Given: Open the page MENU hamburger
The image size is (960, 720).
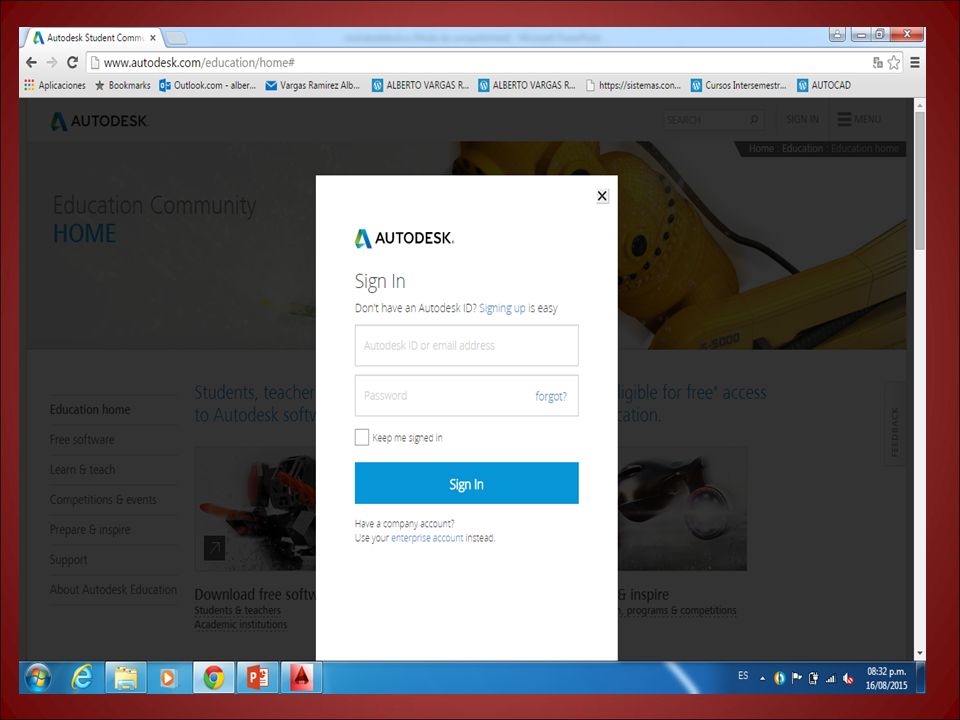Looking at the screenshot, I should [x=859, y=119].
